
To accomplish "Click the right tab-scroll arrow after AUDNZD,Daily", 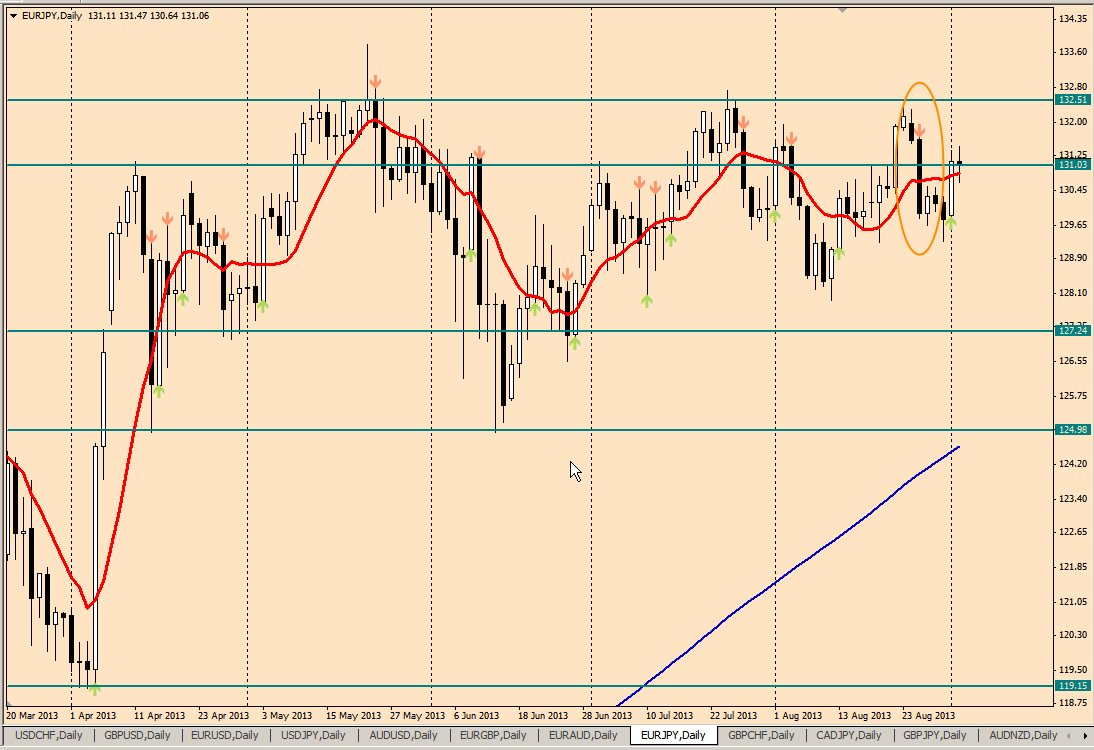I will 1085,735.
